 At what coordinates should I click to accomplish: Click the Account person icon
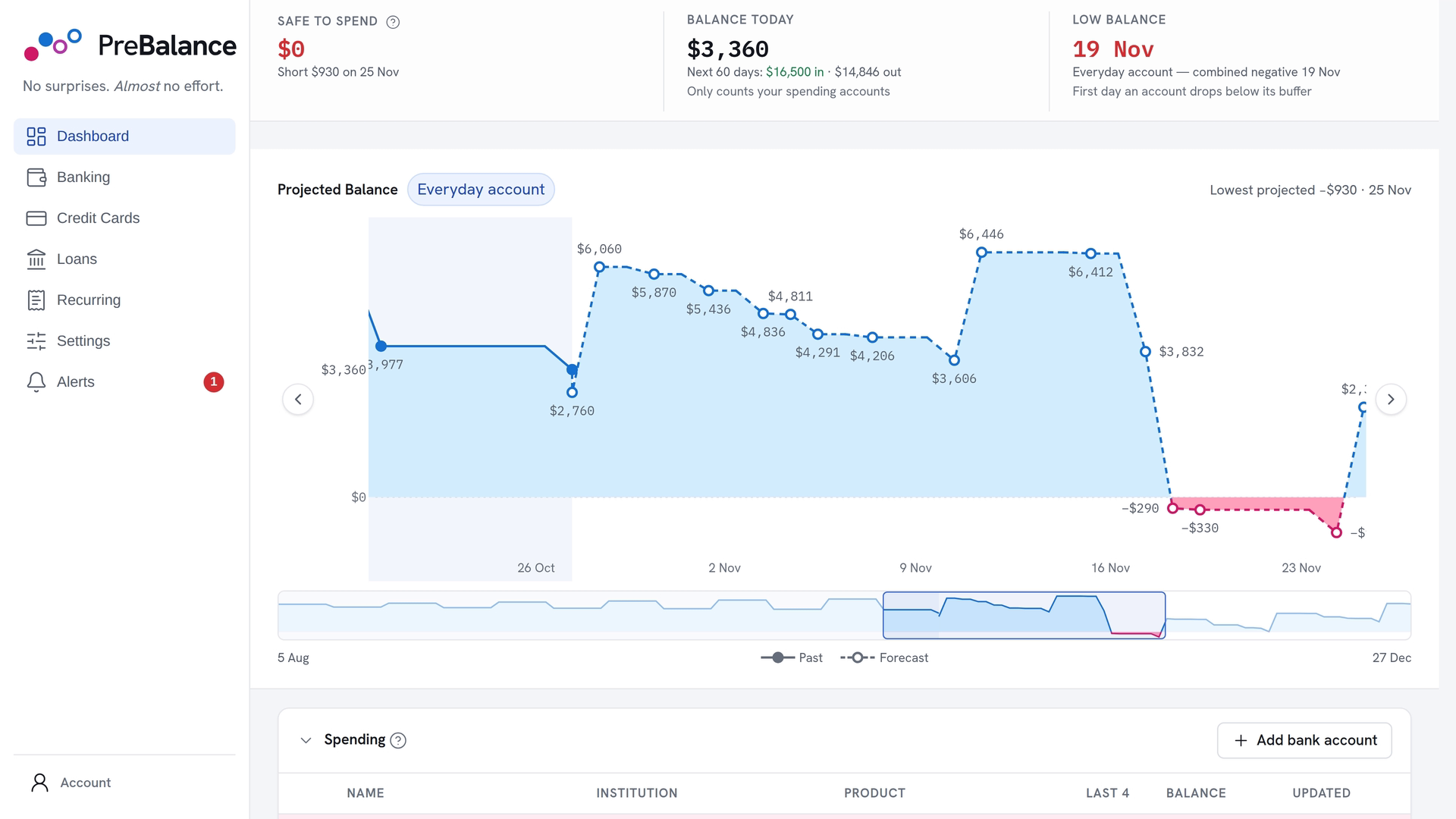click(x=39, y=783)
